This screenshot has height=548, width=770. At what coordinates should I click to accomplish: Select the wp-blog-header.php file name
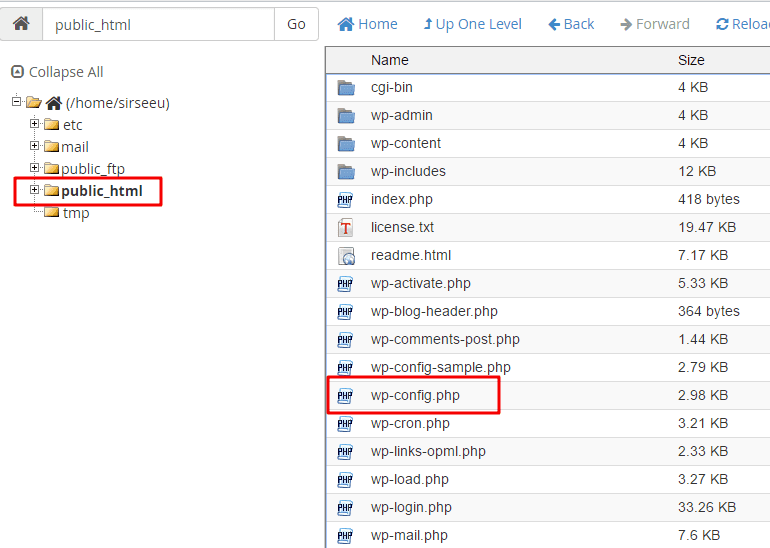434,311
